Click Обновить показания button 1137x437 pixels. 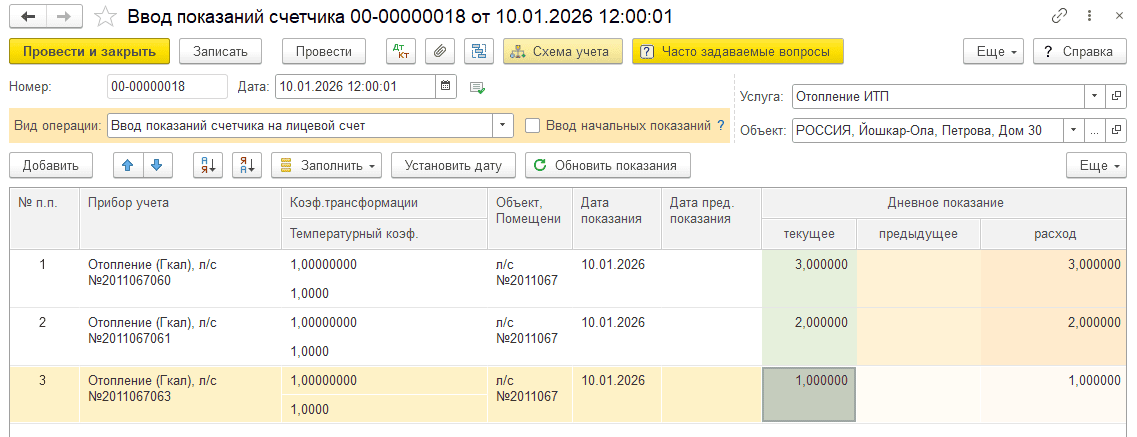608,165
